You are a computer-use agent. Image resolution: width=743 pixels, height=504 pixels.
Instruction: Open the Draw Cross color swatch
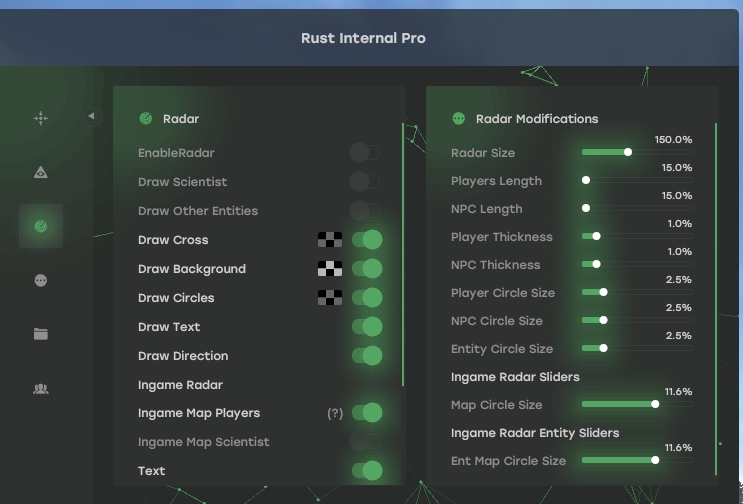[x=330, y=240]
